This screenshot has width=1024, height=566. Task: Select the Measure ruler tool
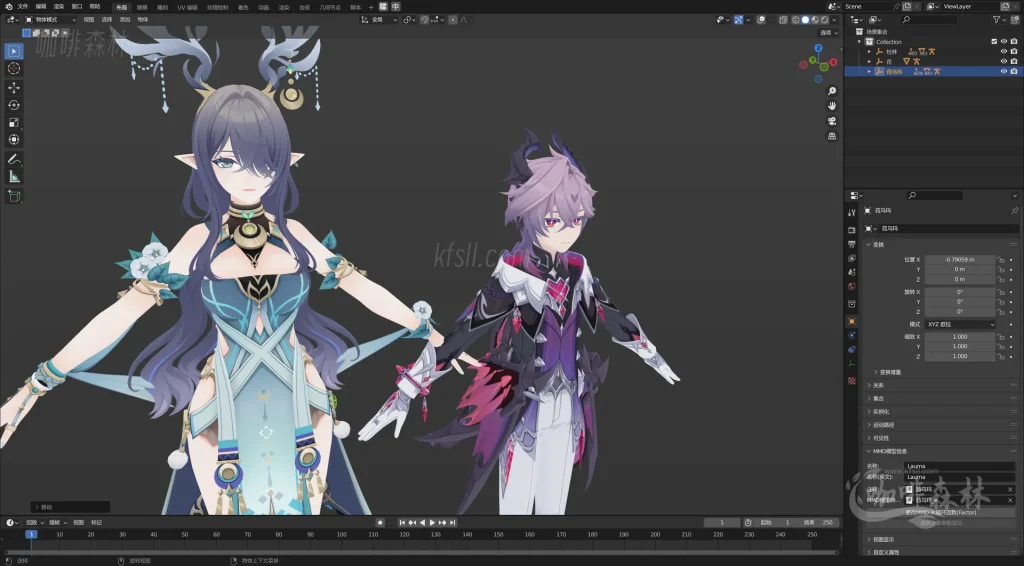pos(14,177)
